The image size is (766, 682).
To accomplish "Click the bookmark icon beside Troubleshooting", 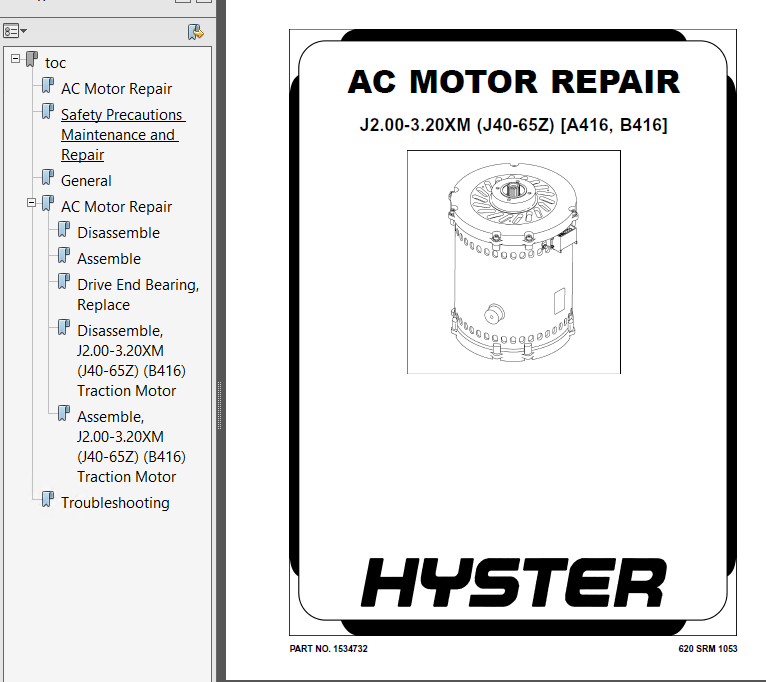I will pyautogui.click(x=48, y=499).
